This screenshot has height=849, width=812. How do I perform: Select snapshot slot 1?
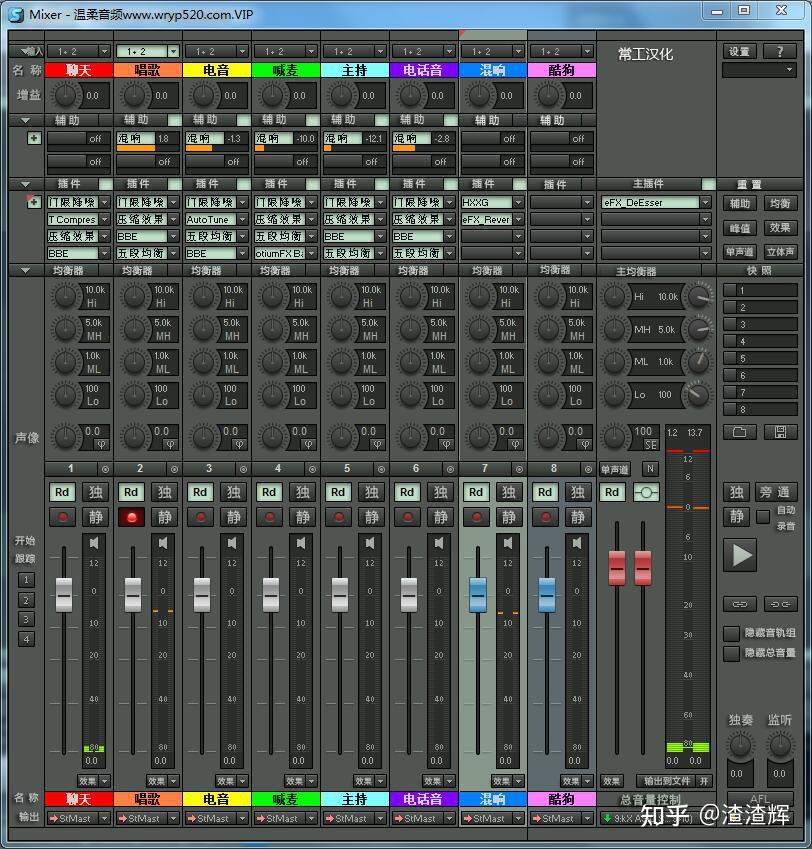point(760,290)
